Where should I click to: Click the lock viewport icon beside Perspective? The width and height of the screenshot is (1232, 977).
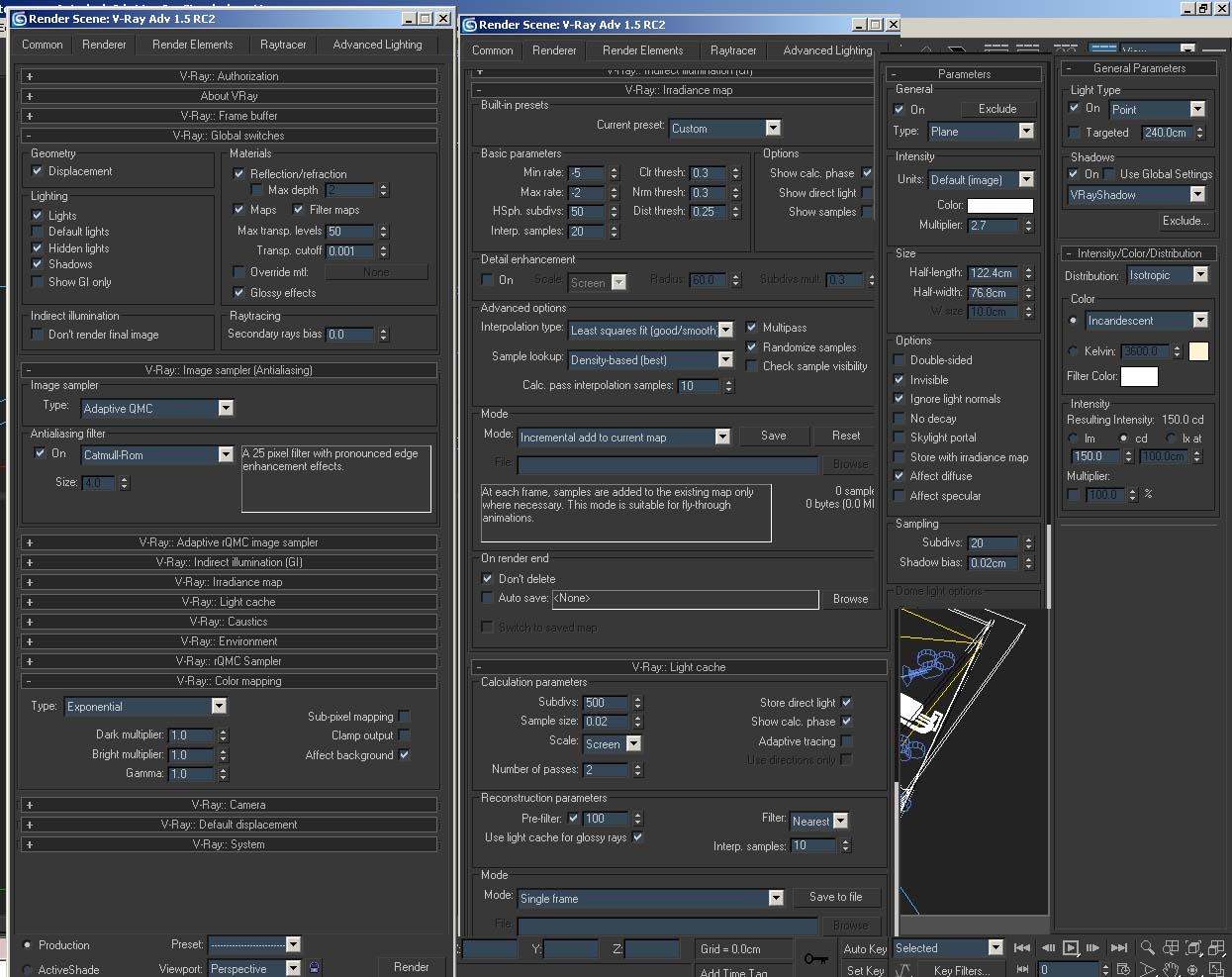(315, 968)
